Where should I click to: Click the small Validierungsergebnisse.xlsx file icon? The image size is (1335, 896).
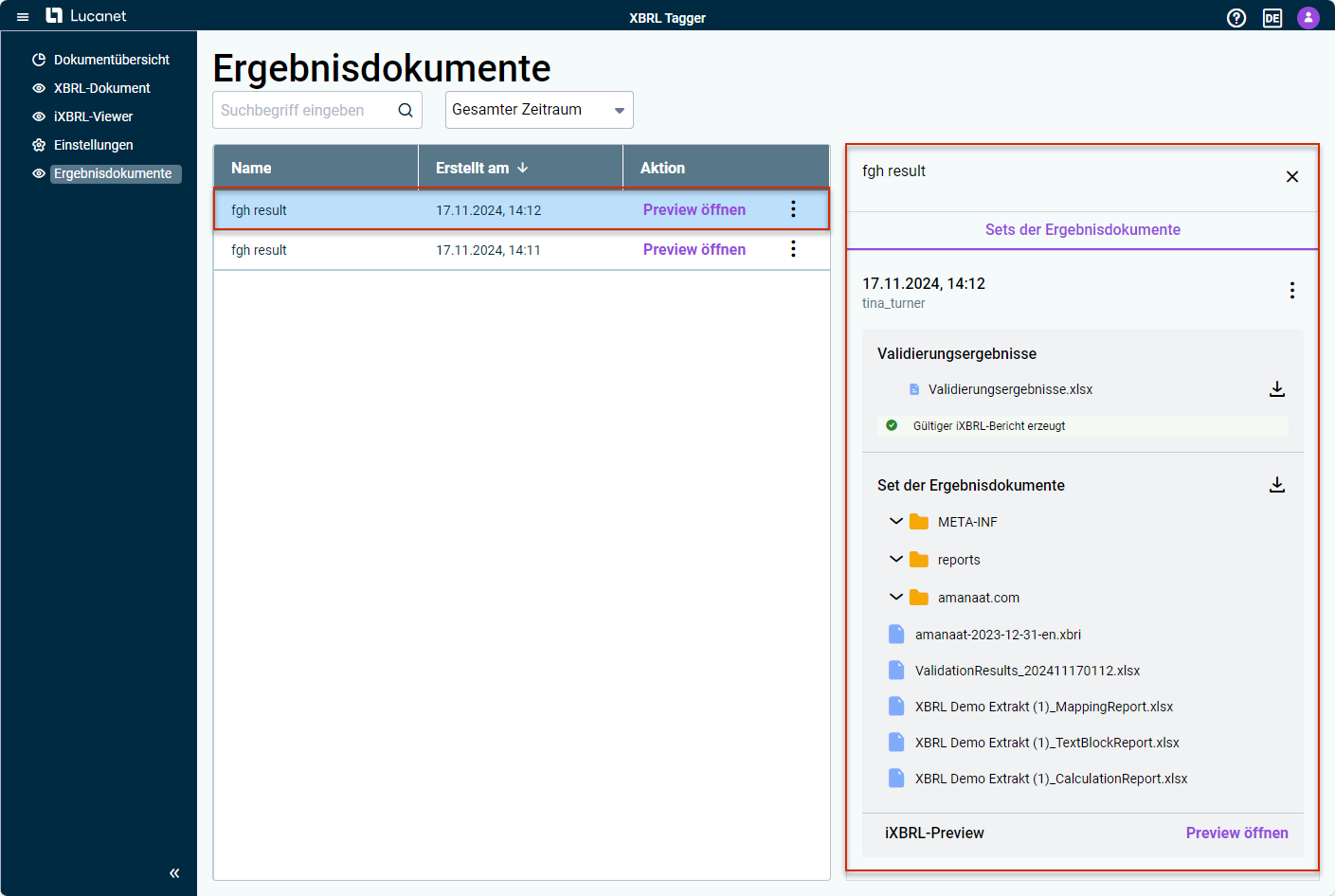pyautogui.click(x=914, y=389)
